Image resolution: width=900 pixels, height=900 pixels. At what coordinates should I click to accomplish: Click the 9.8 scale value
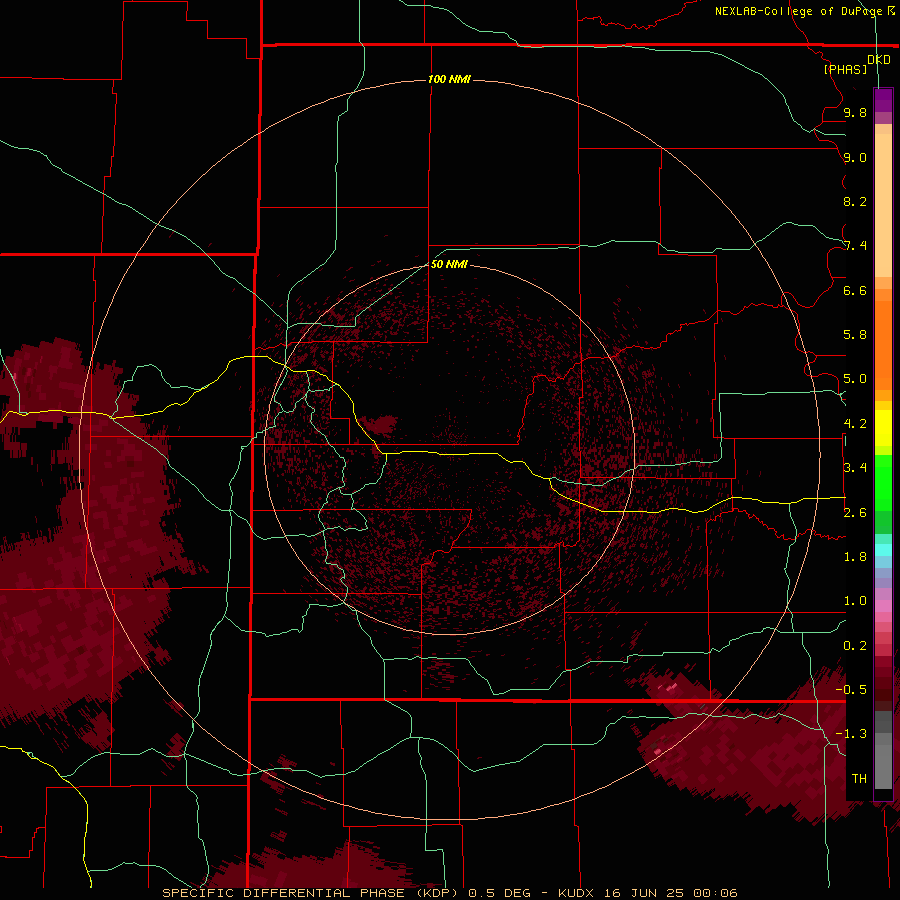pos(855,112)
